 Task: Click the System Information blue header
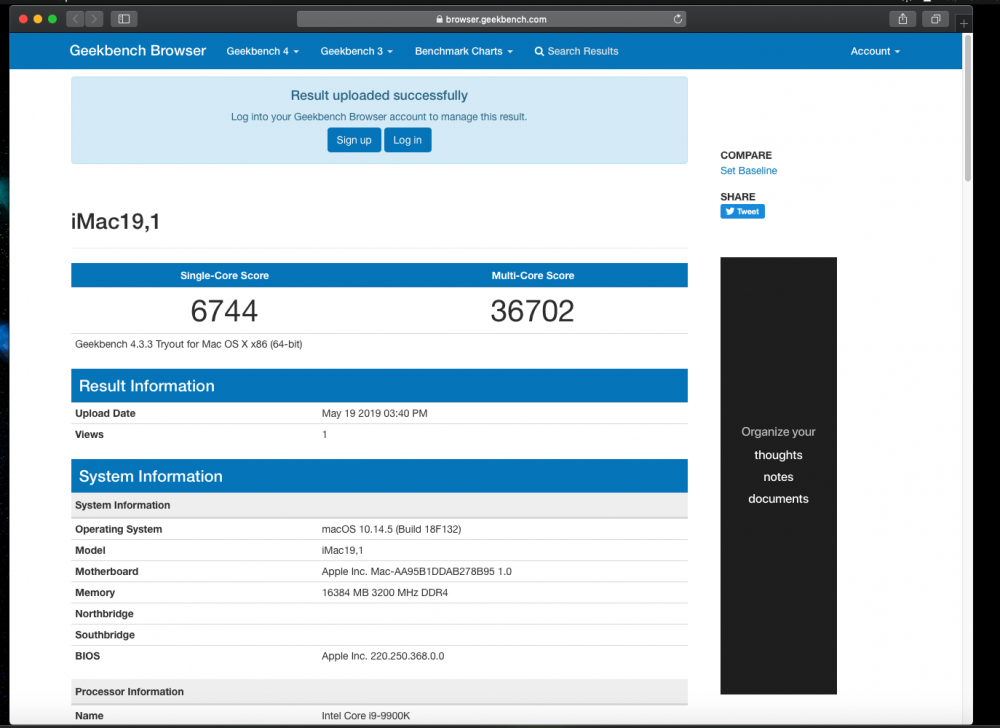tap(379, 476)
